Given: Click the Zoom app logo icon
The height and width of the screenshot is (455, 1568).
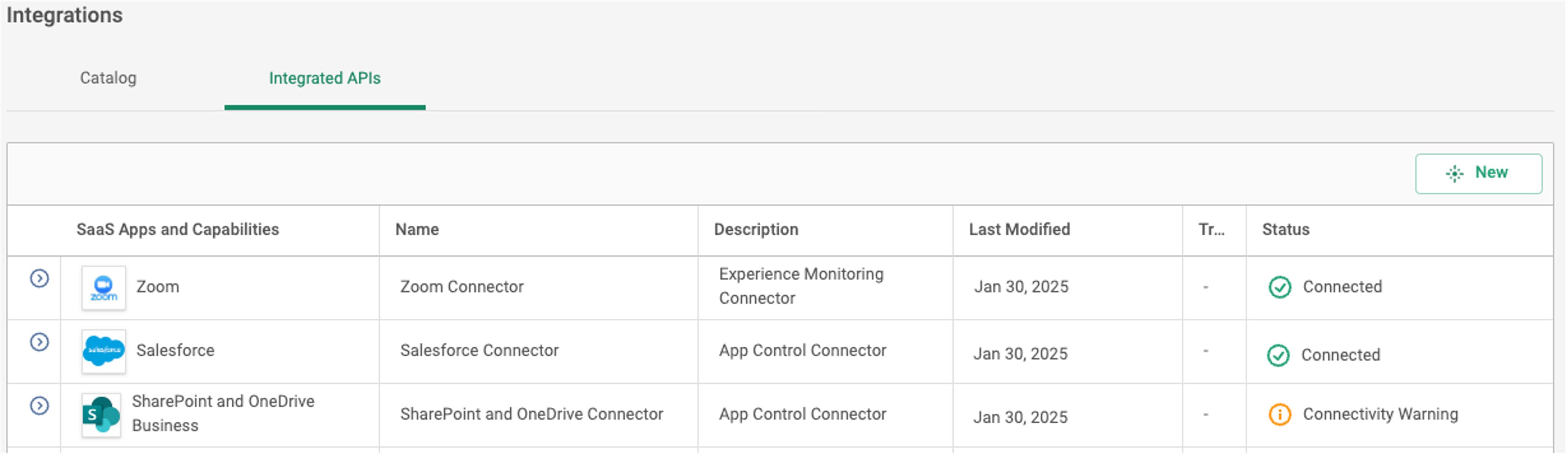Looking at the screenshot, I should pos(103,288).
